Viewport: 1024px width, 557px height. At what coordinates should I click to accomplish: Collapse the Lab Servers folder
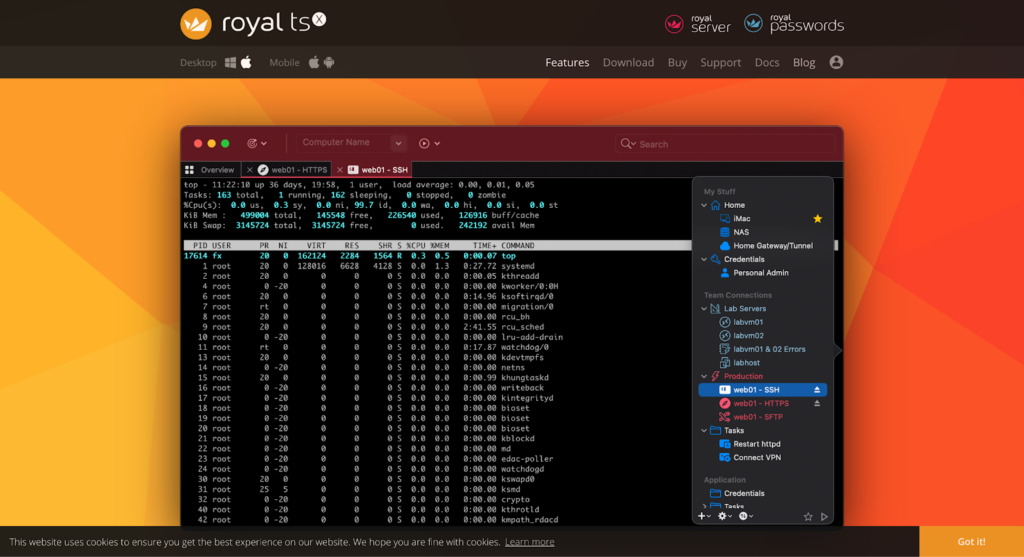(704, 309)
